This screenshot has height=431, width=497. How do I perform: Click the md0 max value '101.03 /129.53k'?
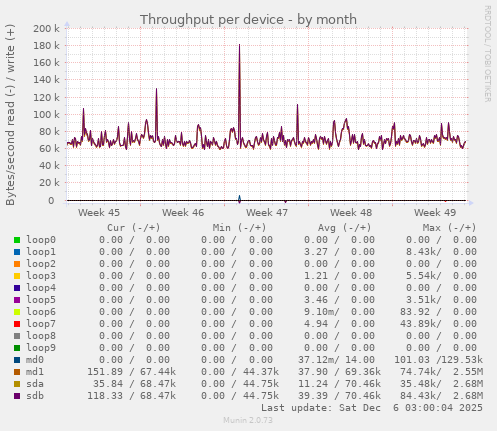coord(438,360)
